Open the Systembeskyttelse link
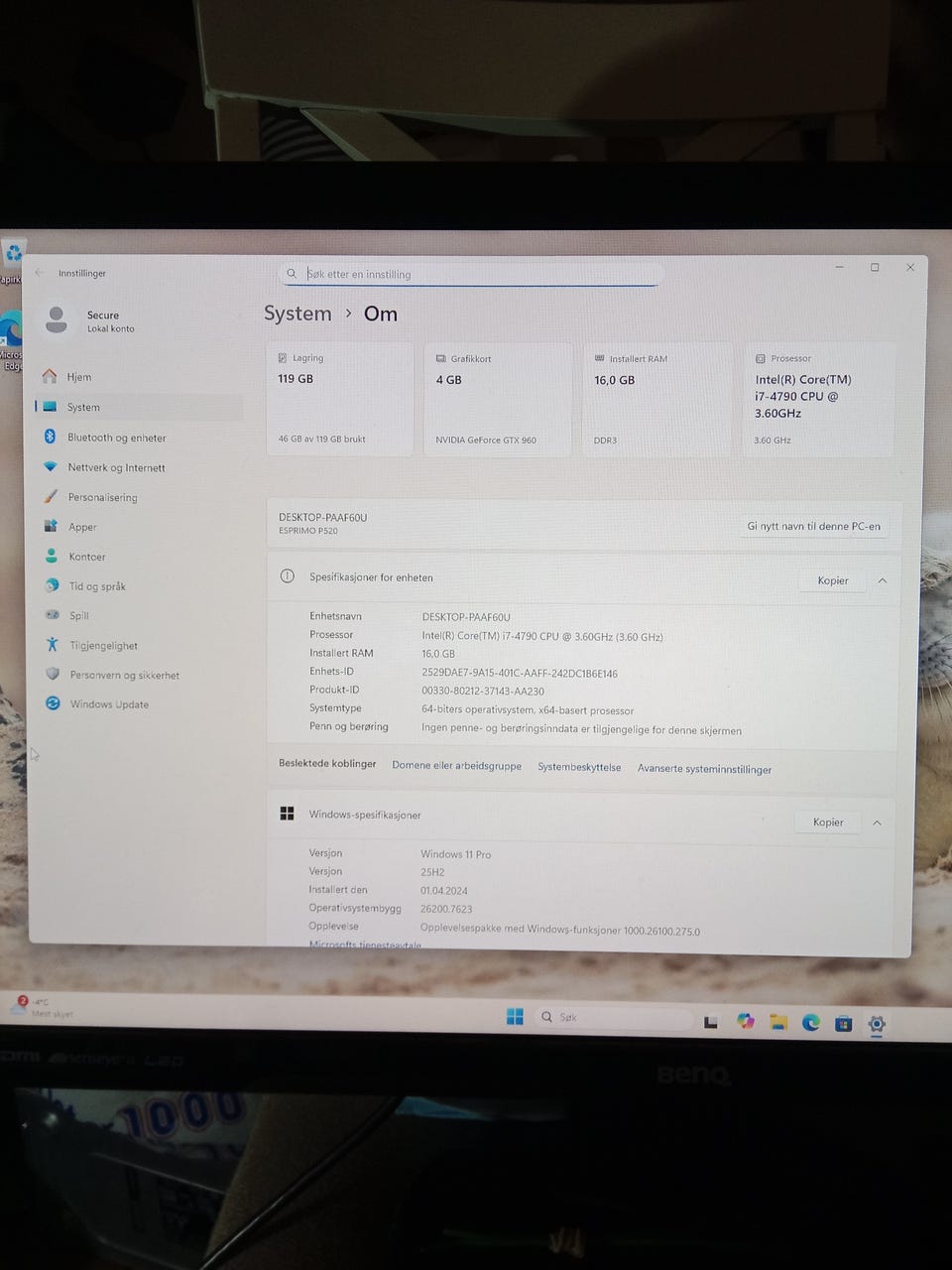The height and width of the screenshot is (1270, 952). click(579, 767)
